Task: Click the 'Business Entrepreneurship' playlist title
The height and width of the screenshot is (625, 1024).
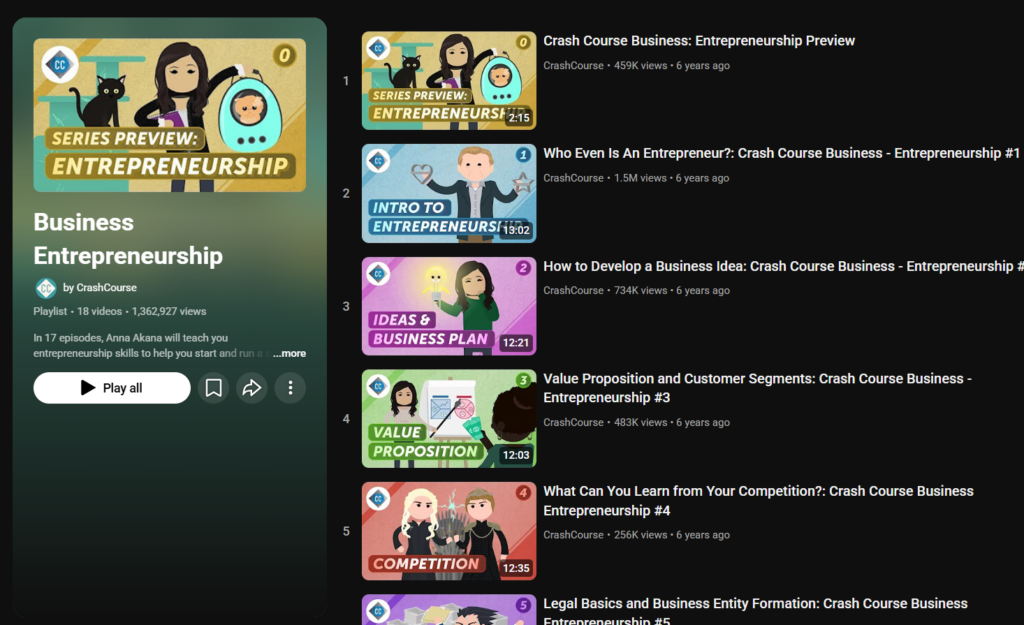Action: click(128, 239)
